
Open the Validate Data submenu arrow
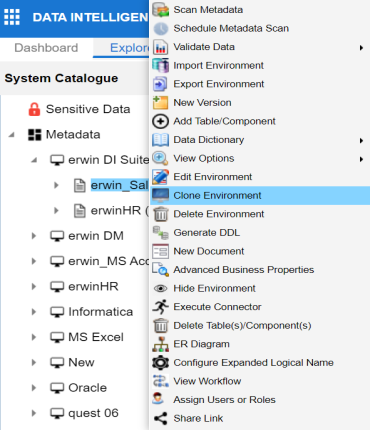[x=361, y=48]
